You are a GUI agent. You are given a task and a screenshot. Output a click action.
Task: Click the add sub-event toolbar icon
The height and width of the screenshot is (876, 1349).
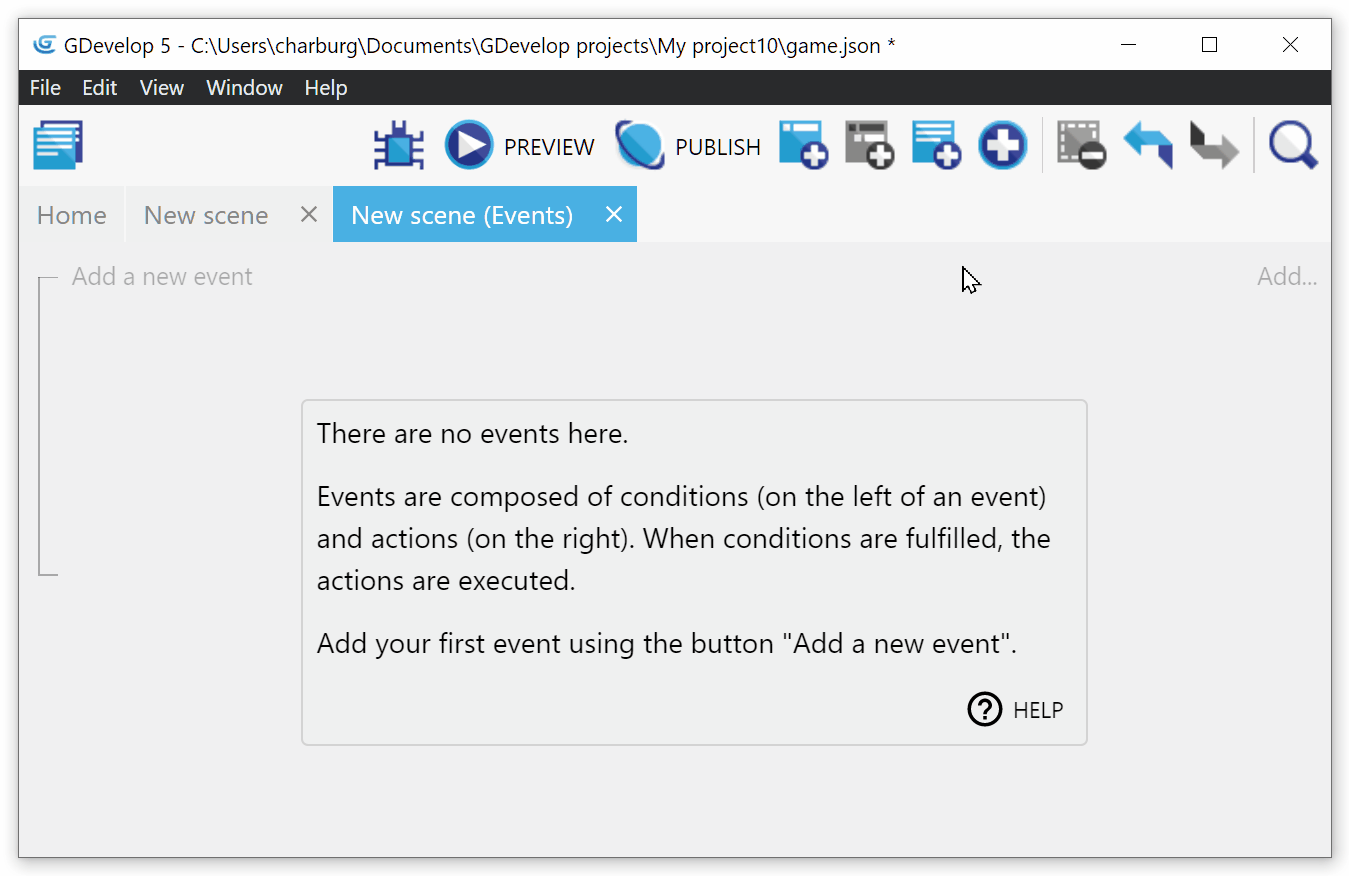869,146
